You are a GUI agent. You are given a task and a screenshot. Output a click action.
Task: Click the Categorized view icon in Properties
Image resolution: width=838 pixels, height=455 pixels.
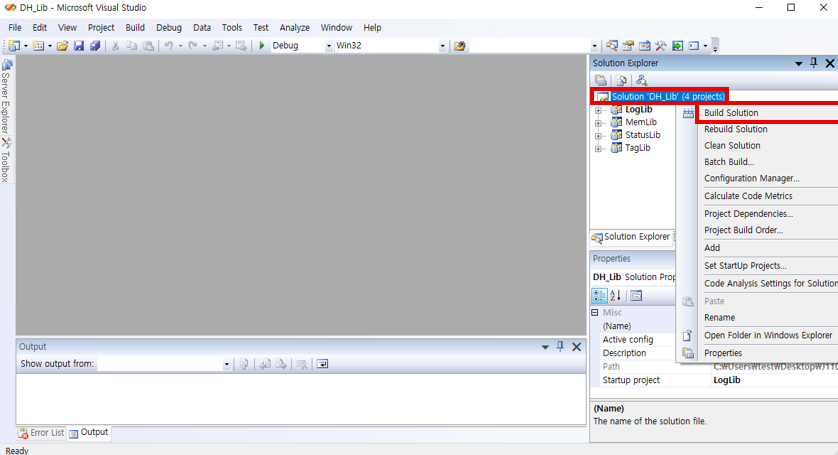[600, 296]
